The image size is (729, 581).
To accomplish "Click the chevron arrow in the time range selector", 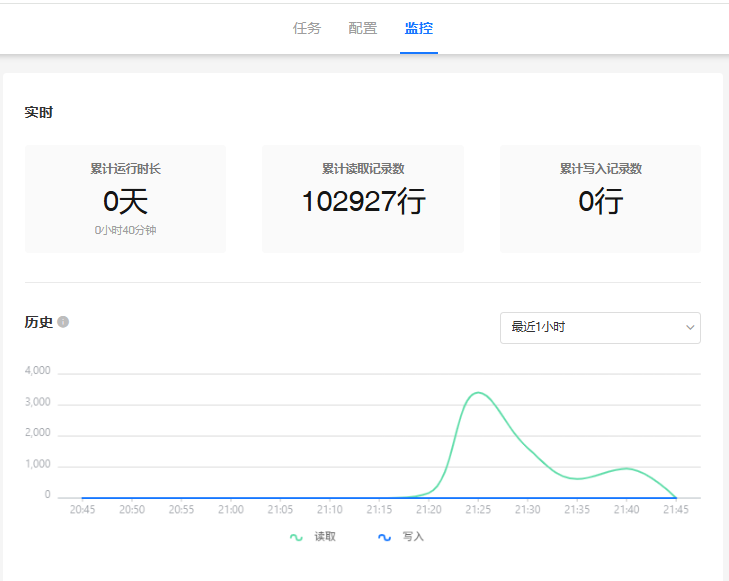I will [x=689, y=327].
